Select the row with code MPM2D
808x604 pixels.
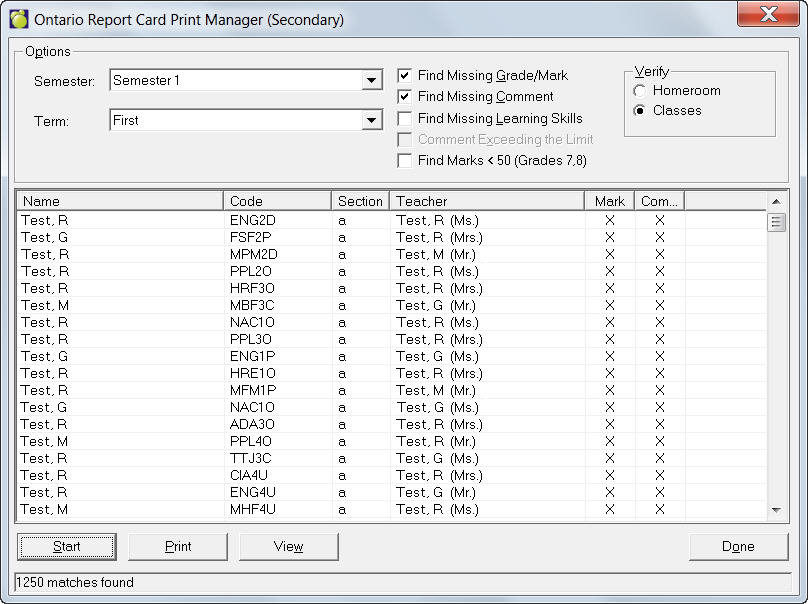pos(253,255)
